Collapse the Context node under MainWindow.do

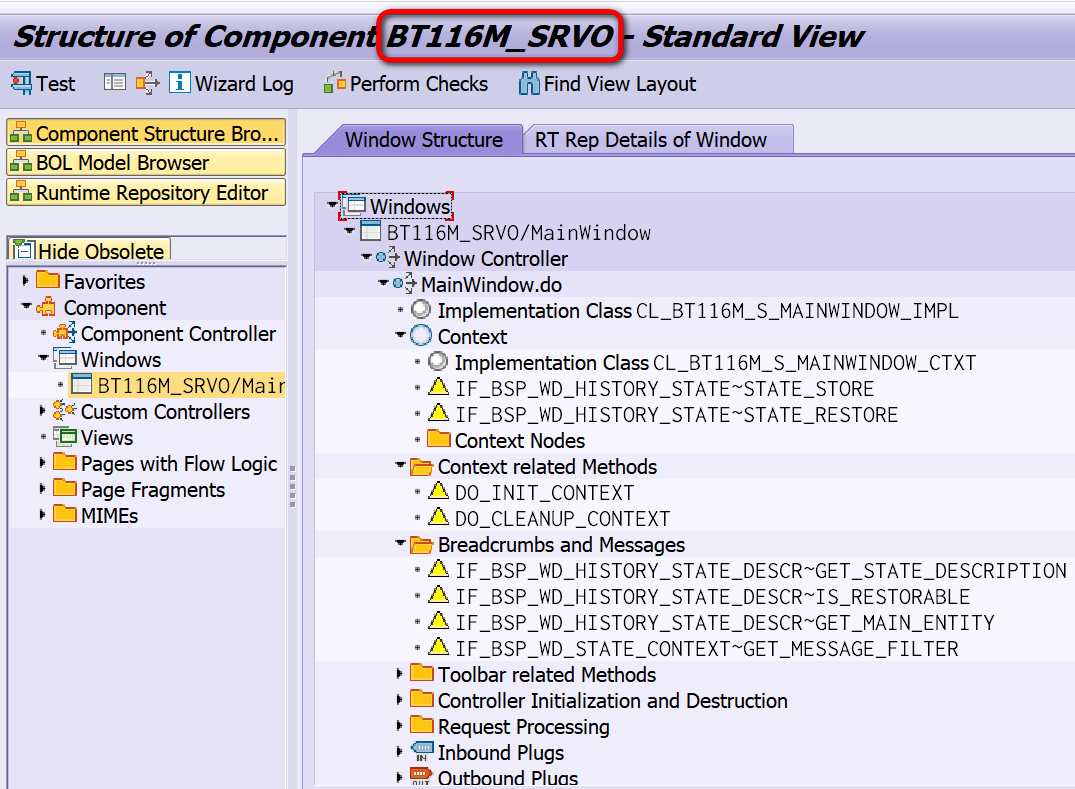tap(400, 335)
